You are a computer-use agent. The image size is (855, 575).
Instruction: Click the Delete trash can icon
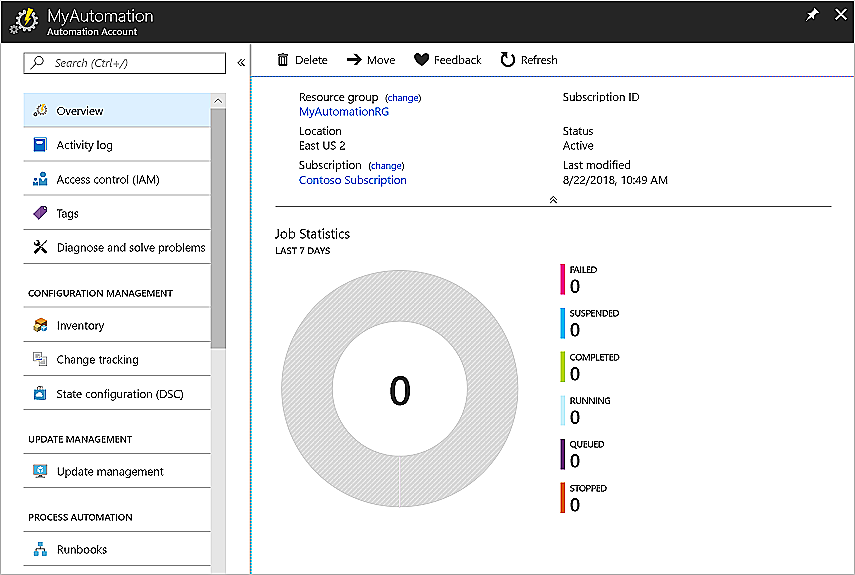point(283,60)
